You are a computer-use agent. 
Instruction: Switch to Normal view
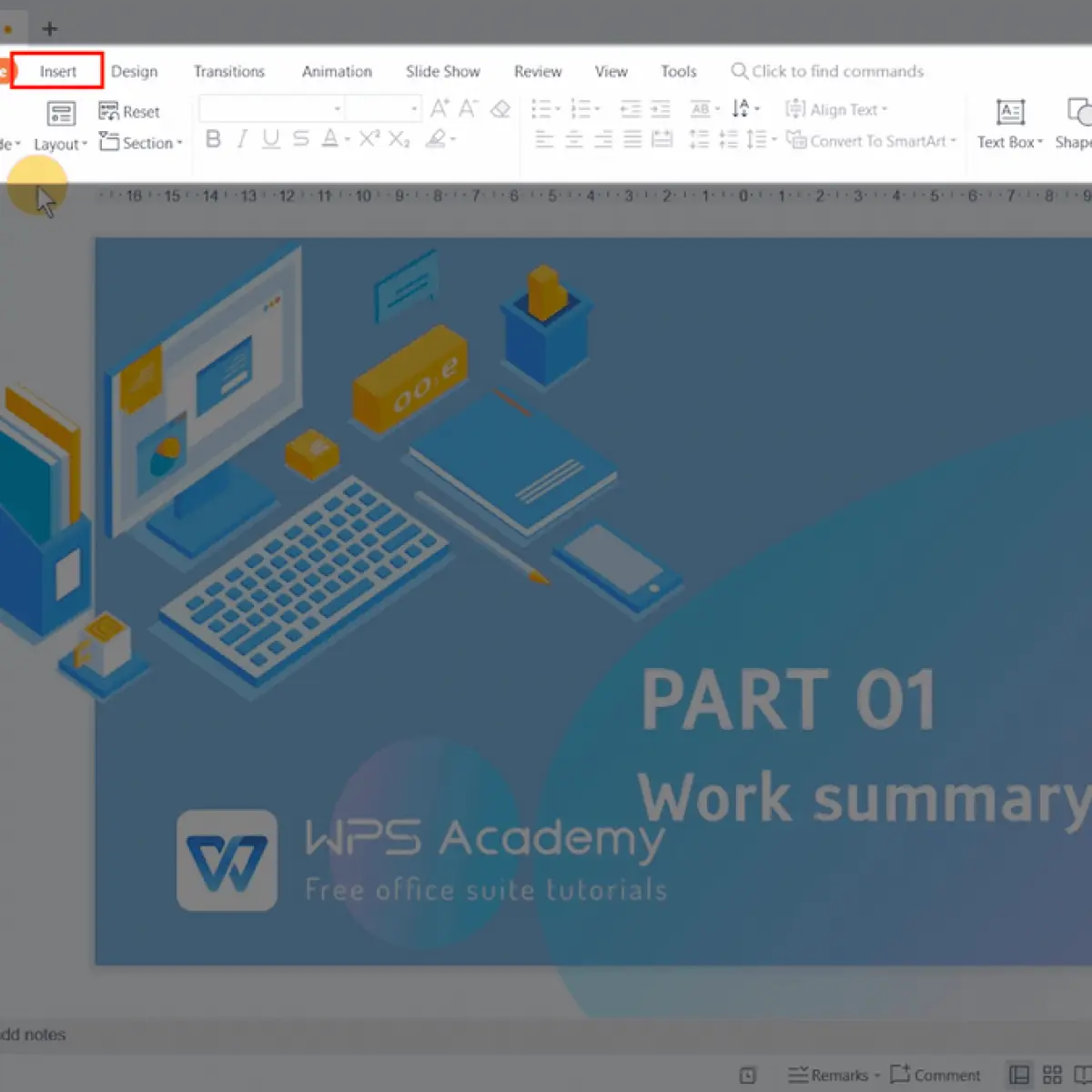pyautogui.click(x=1019, y=1076)
